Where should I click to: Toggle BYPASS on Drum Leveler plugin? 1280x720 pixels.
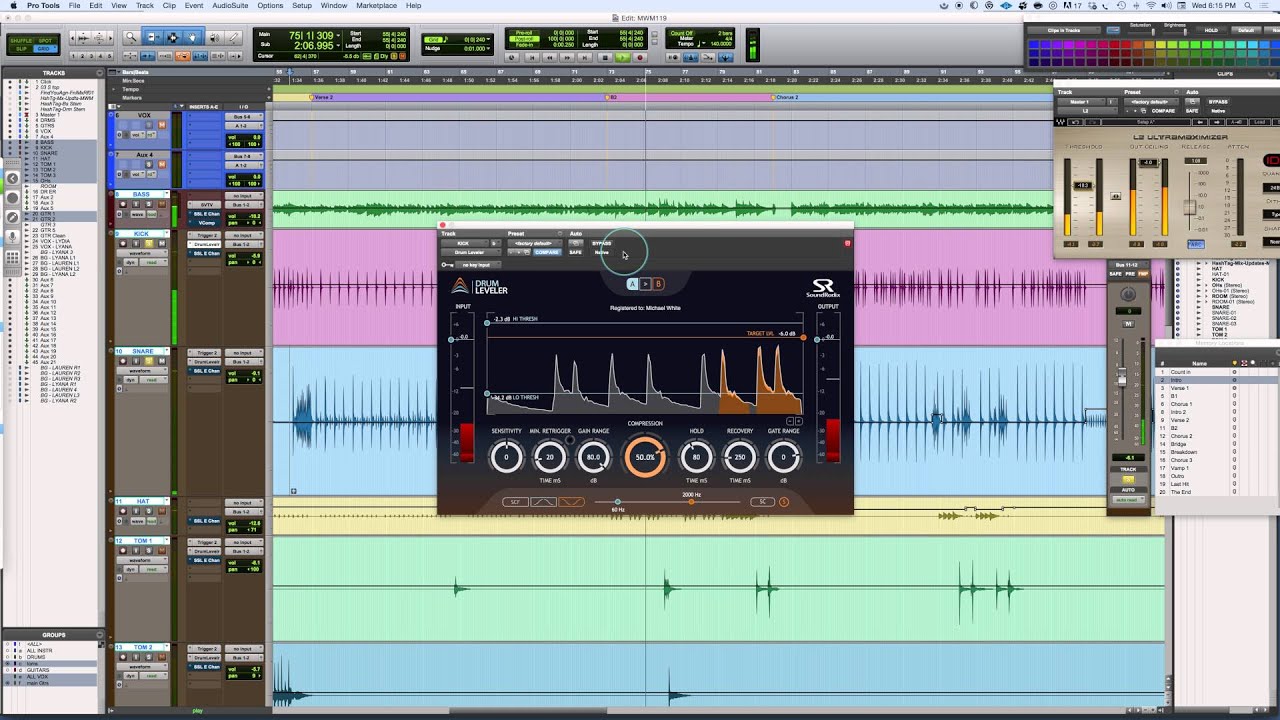(x=601, y=243)
